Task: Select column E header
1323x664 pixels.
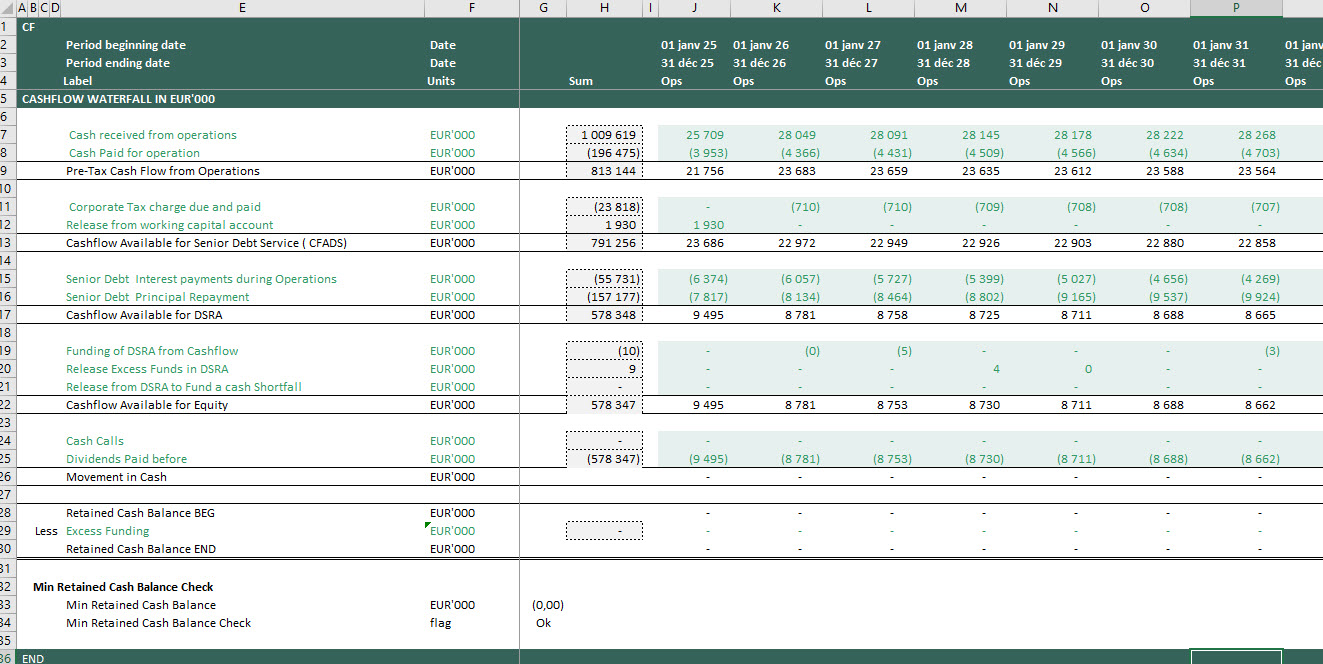Action: (242, 8)
